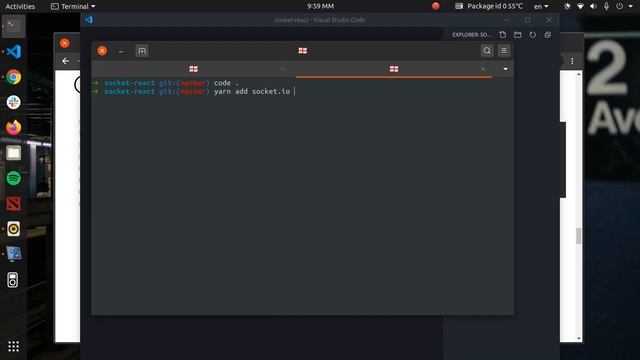Click New Folder icon in VS Code Explorer
640x360 pixels.
tap(518, 35)
